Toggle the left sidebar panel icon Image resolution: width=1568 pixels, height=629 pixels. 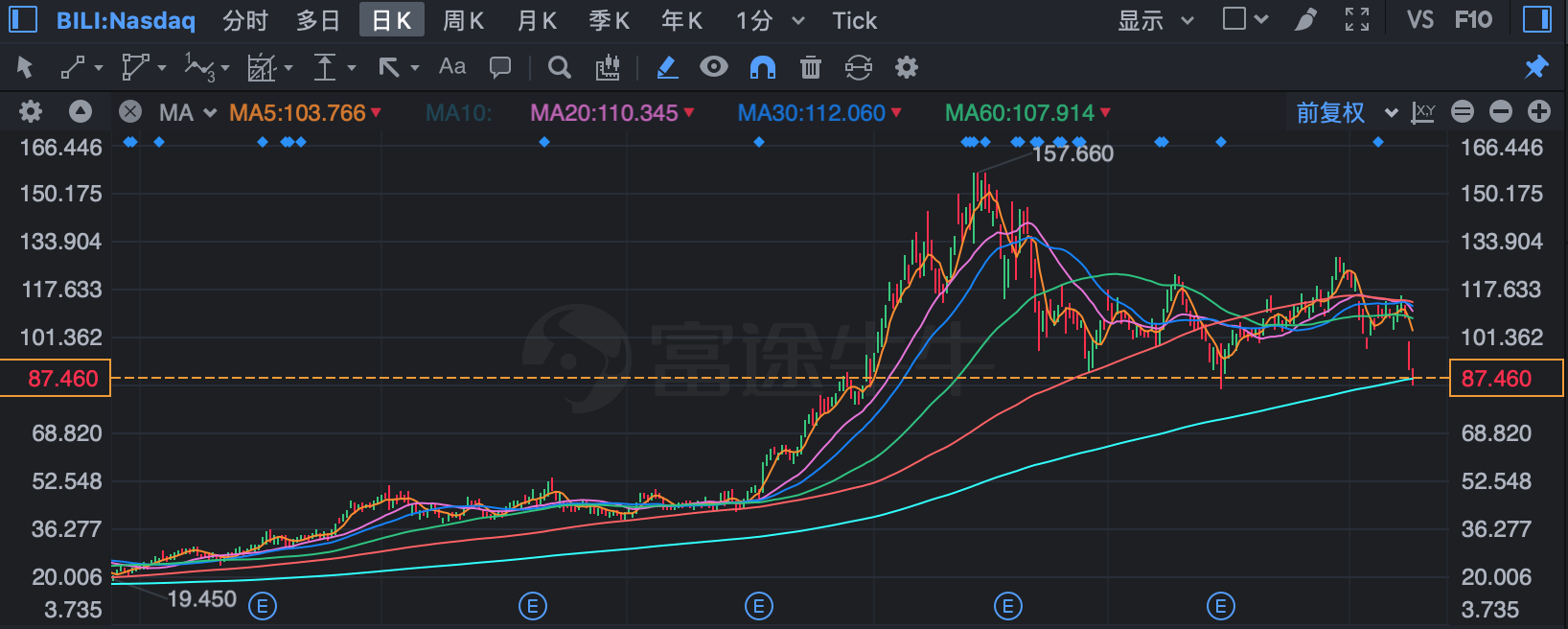click(22, 19)
